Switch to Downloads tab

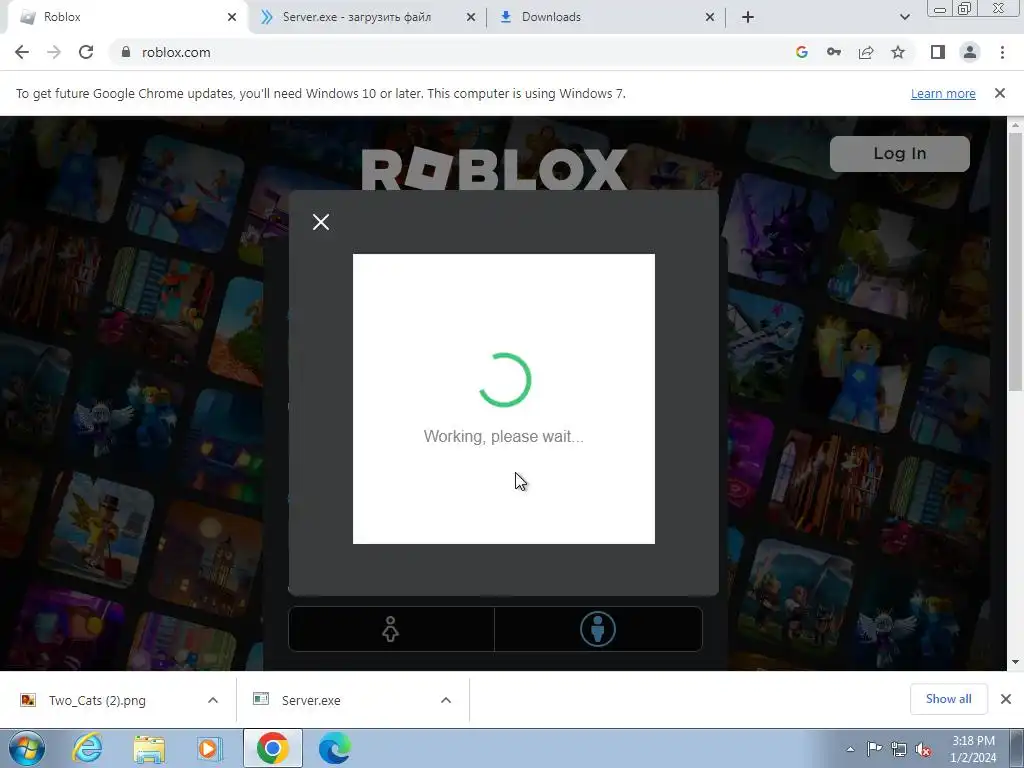[606, 17]
